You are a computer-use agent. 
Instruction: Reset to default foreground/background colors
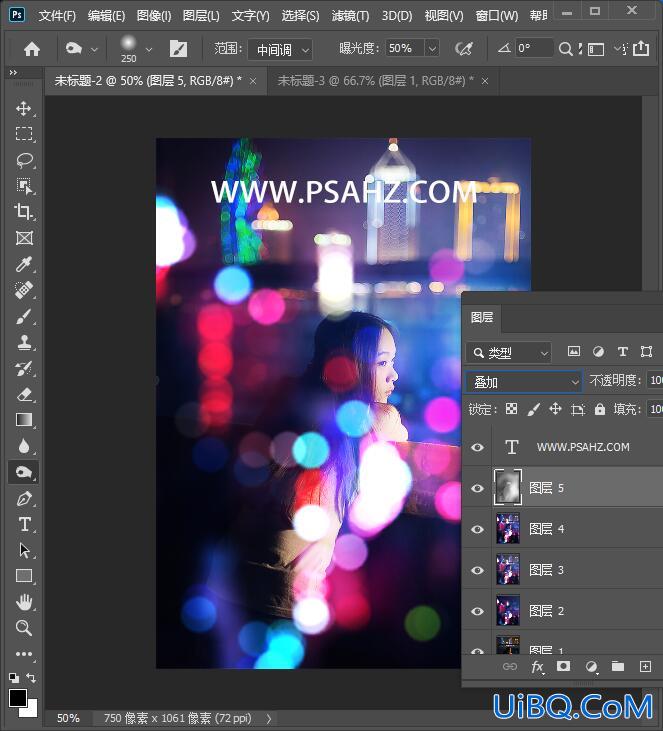[14, 677]
